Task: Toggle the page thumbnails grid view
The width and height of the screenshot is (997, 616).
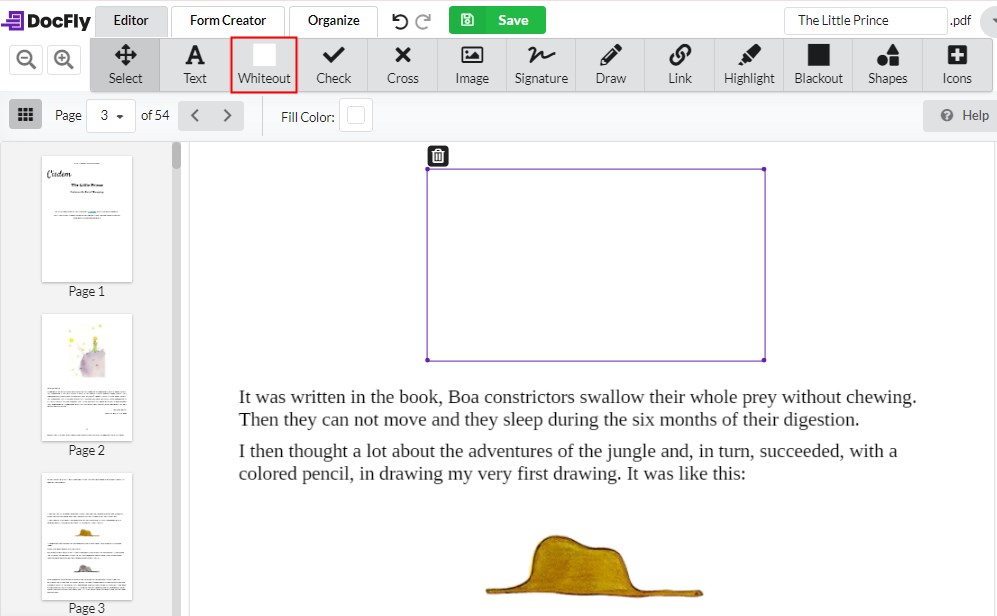Action: 26,115
